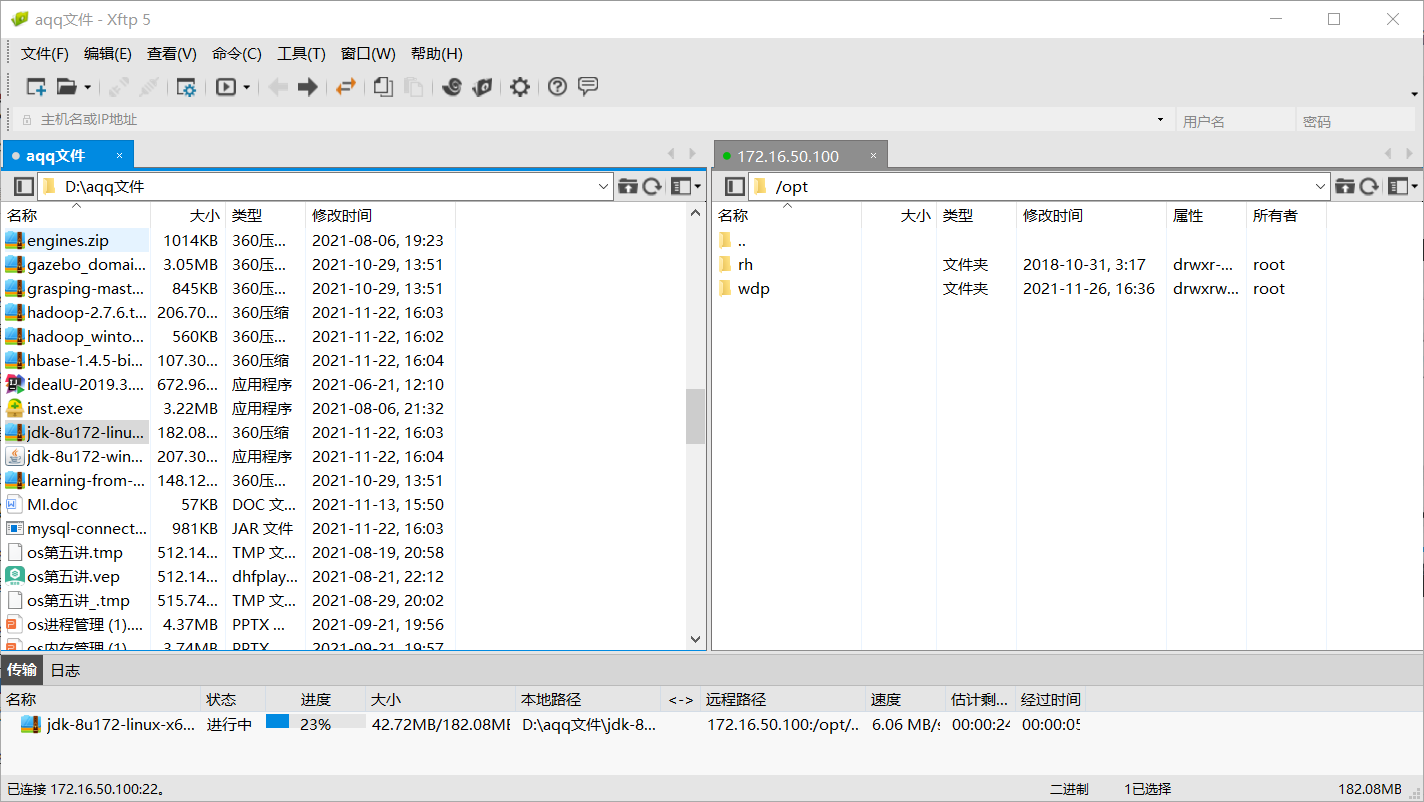
Task: Select the rh folder in remote pane
Action: (745, 265)
